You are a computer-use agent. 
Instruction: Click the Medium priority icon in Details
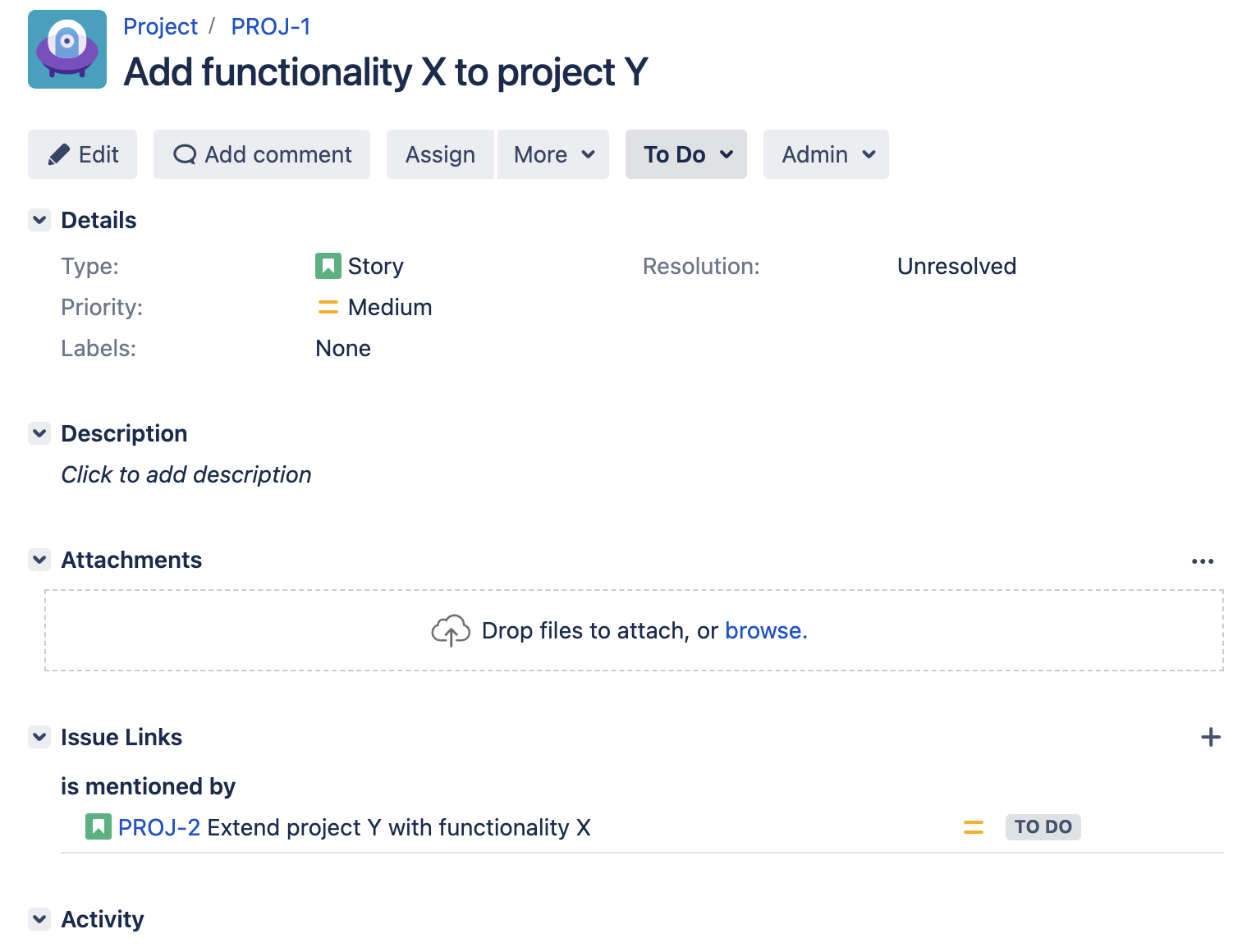328,308
